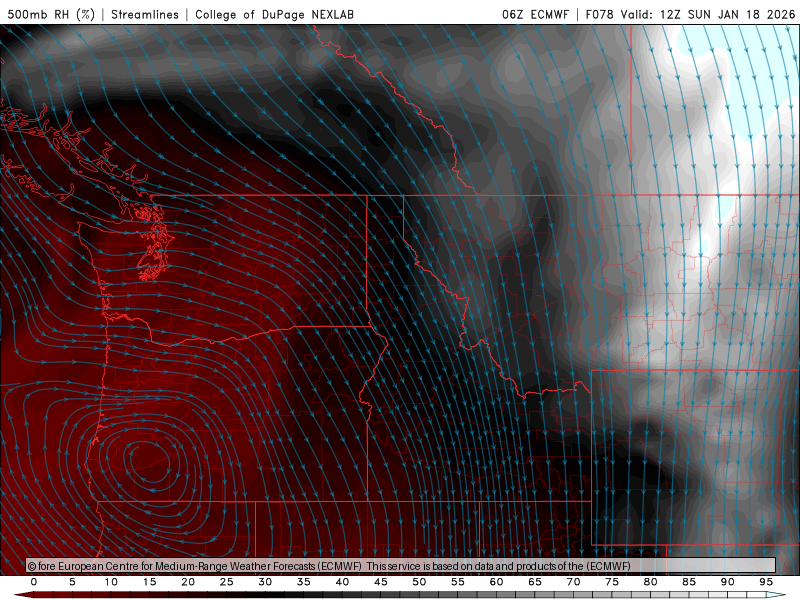Viewport: 800px width, 600px height.
Task: Click the "20" colorbar tick label
Action: coord(188,582)
